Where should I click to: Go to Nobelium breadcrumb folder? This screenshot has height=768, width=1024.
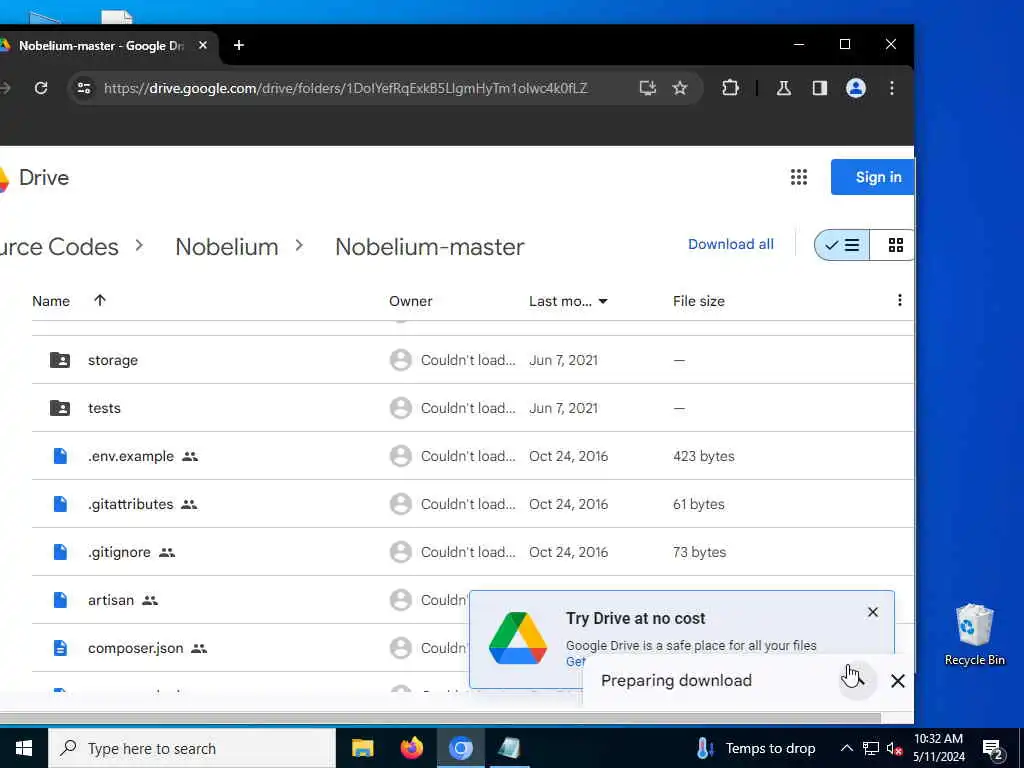(227, 247)
